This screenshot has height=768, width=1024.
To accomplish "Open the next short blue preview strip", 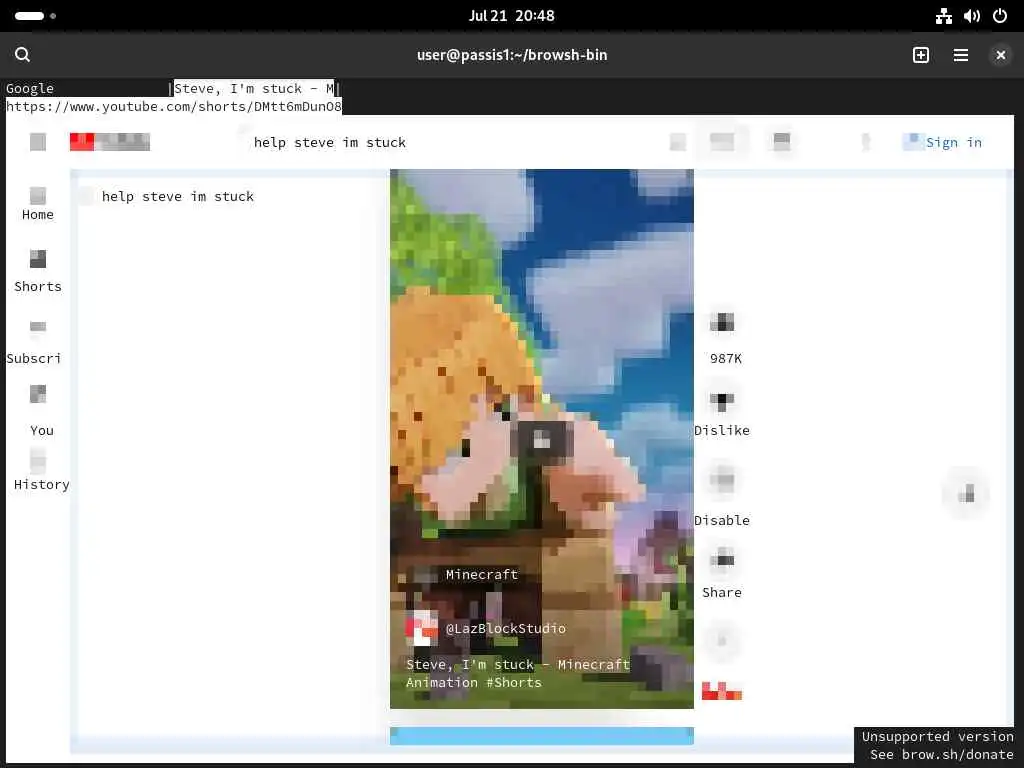I will pyautogui.click(x=541, y=736).
